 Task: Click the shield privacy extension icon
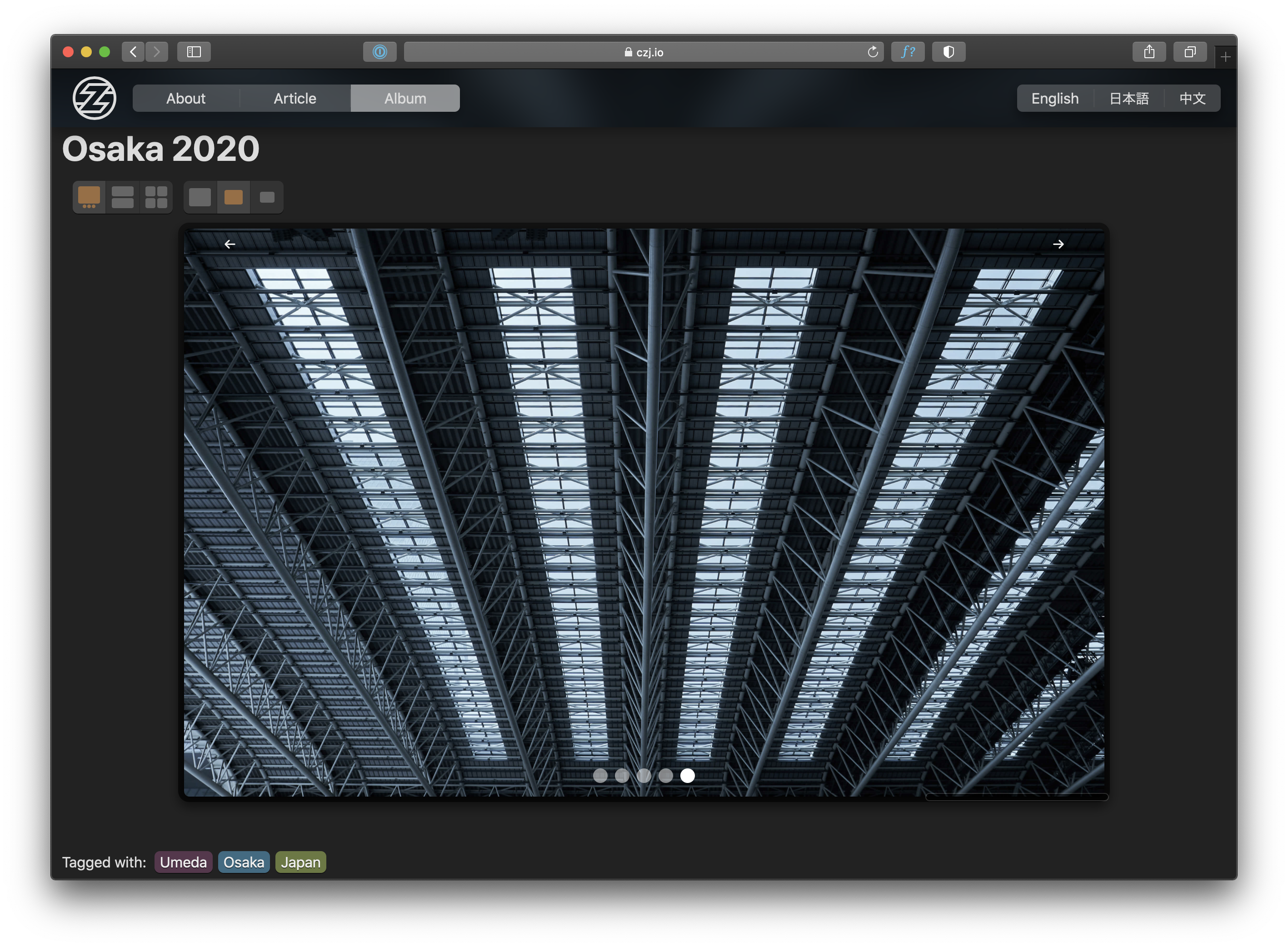point(948,52)
